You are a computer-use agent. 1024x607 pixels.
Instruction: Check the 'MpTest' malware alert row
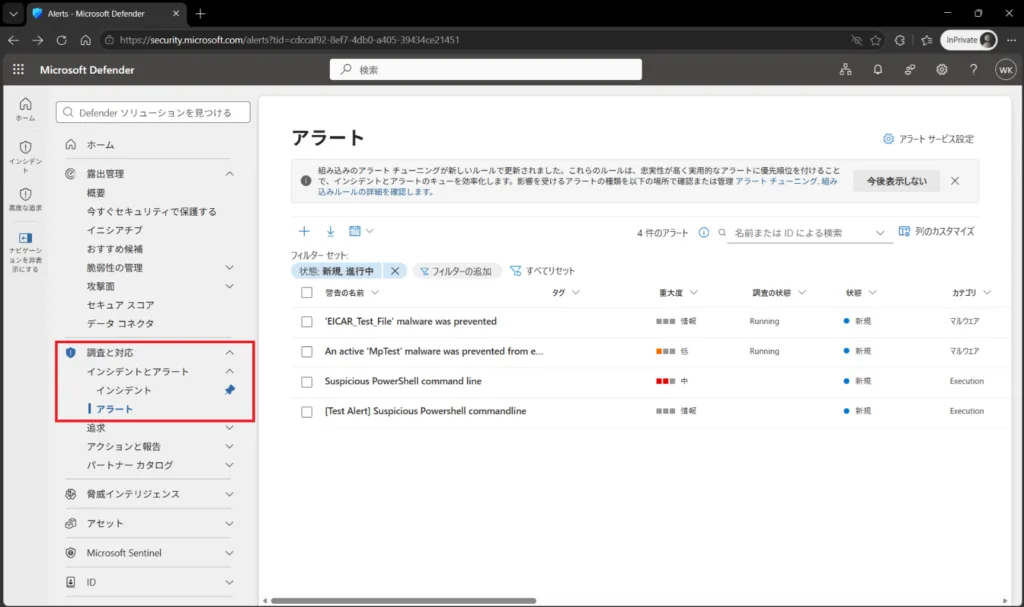coord(306,352)
